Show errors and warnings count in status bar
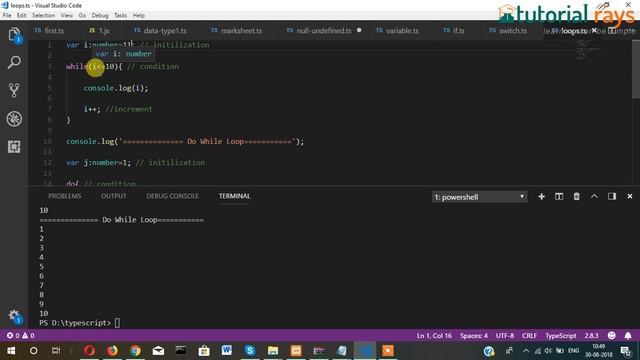The height and width of the screenshot is (360, 640). [x=21, y=336]
